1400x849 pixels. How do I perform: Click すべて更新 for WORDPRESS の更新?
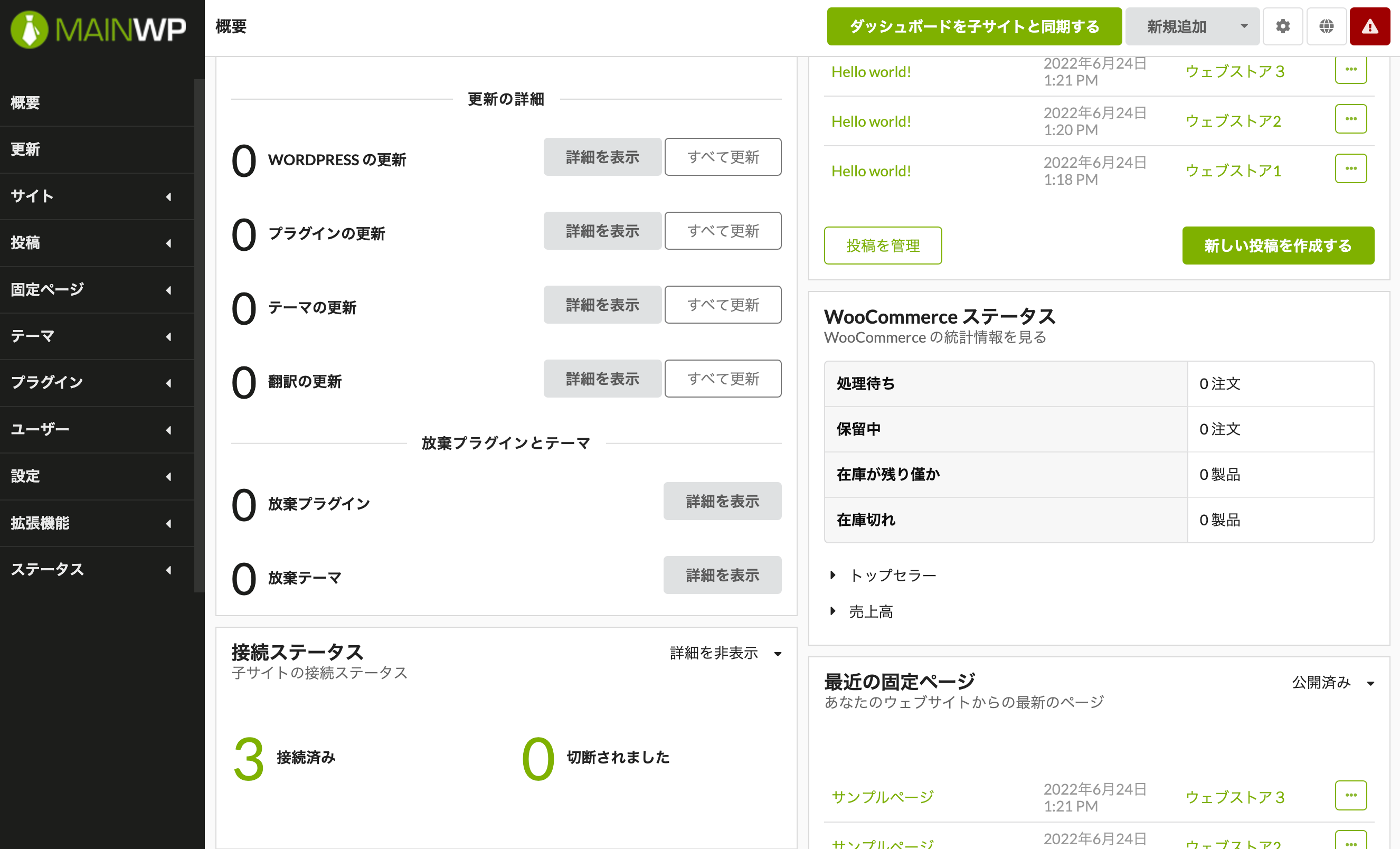pyautogui.click(x=723, y=157)
